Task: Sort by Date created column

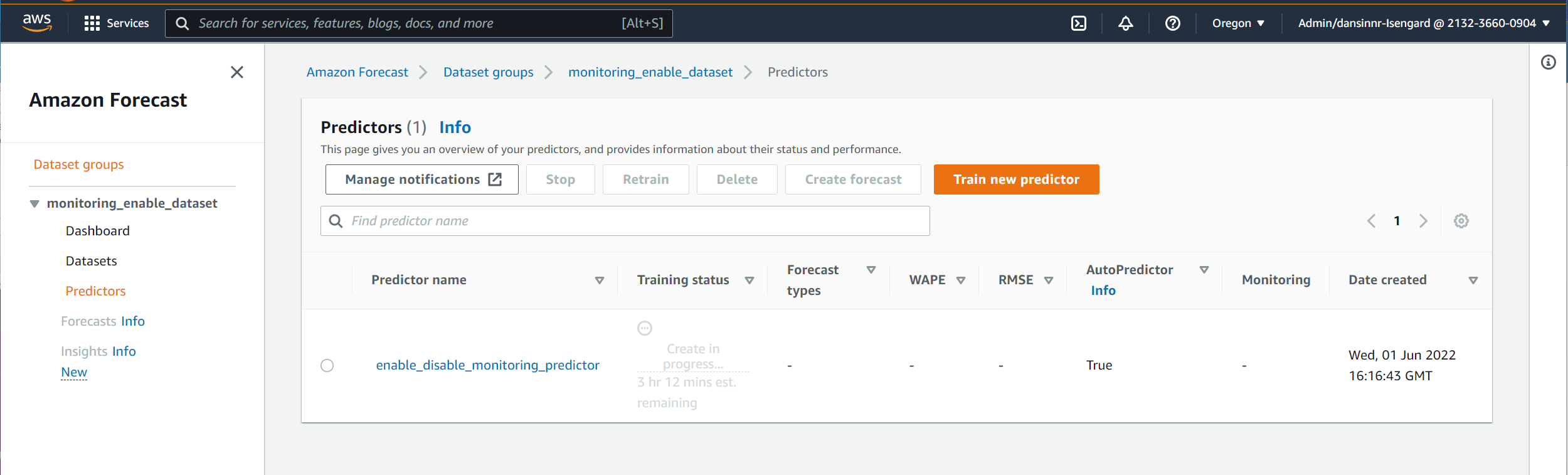Action: click(x=1473, y=280)
